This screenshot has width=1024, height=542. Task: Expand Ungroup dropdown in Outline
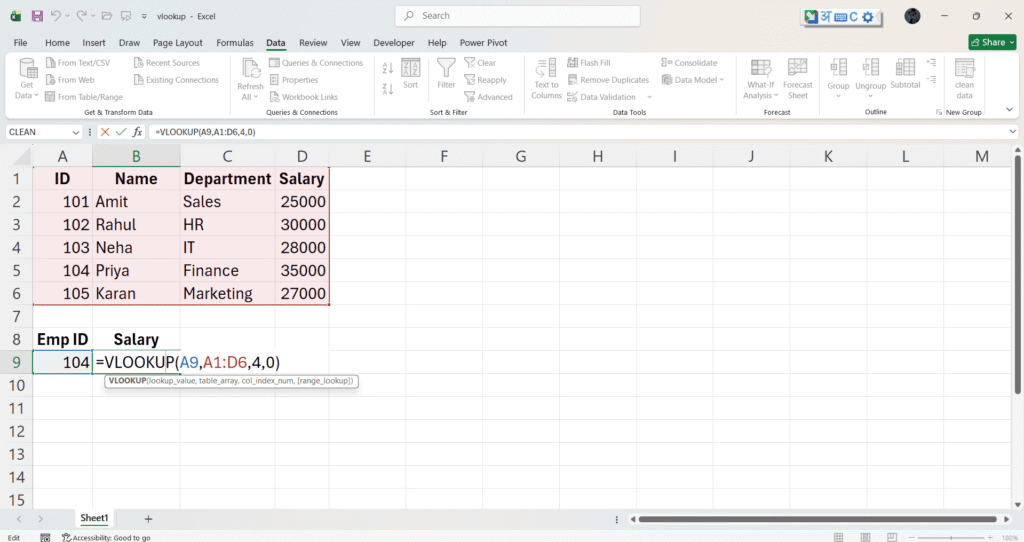871,96
